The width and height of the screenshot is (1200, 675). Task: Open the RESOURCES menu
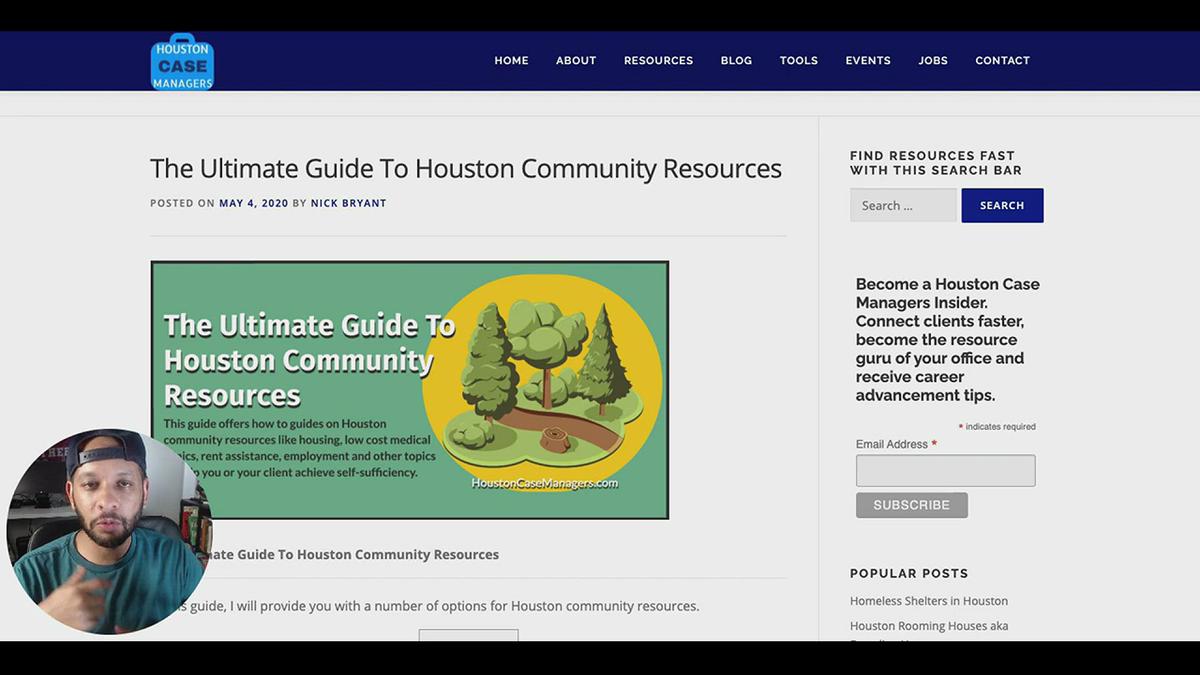coord(658,61)
